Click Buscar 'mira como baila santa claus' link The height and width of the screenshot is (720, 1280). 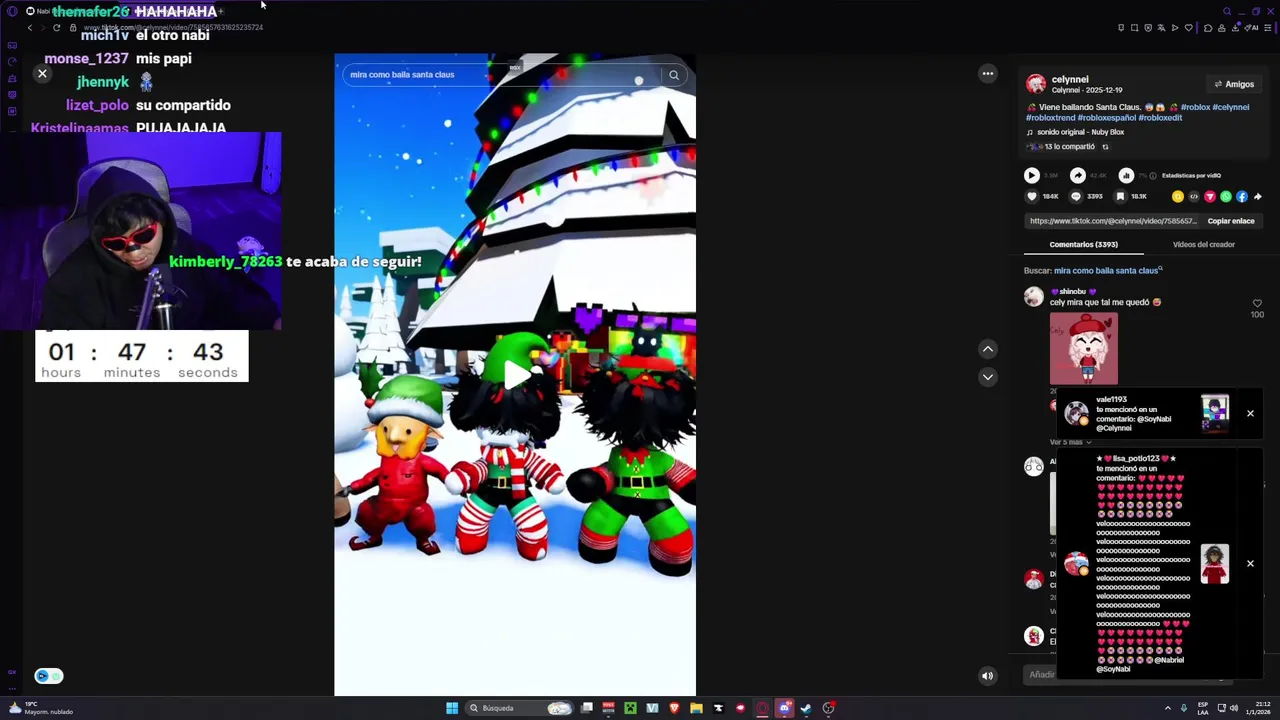(1108, 271)
